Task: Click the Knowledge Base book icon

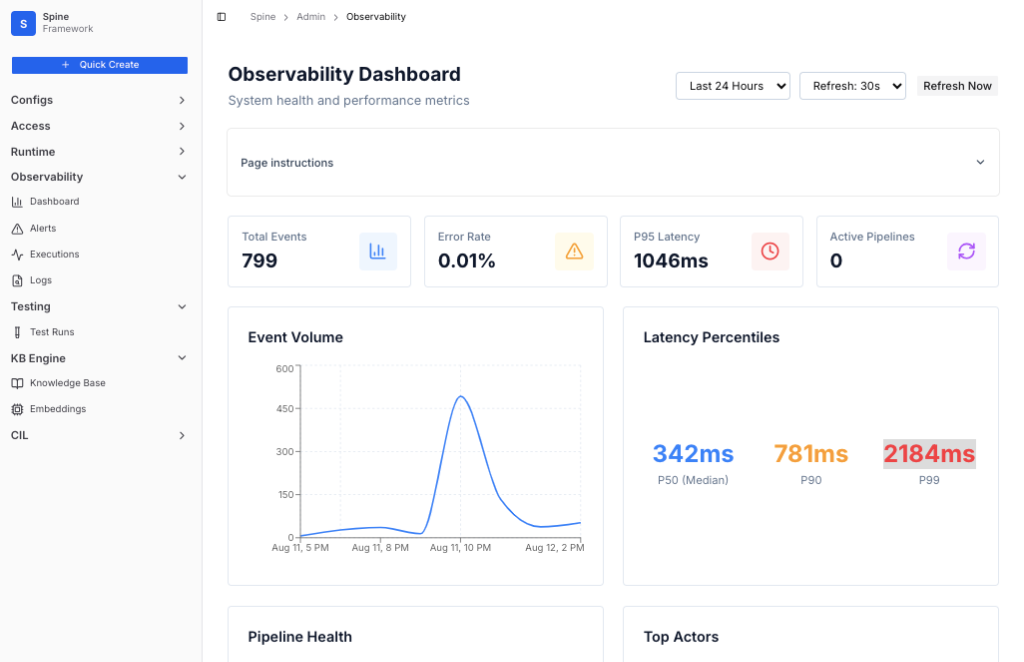Action: 17,383
